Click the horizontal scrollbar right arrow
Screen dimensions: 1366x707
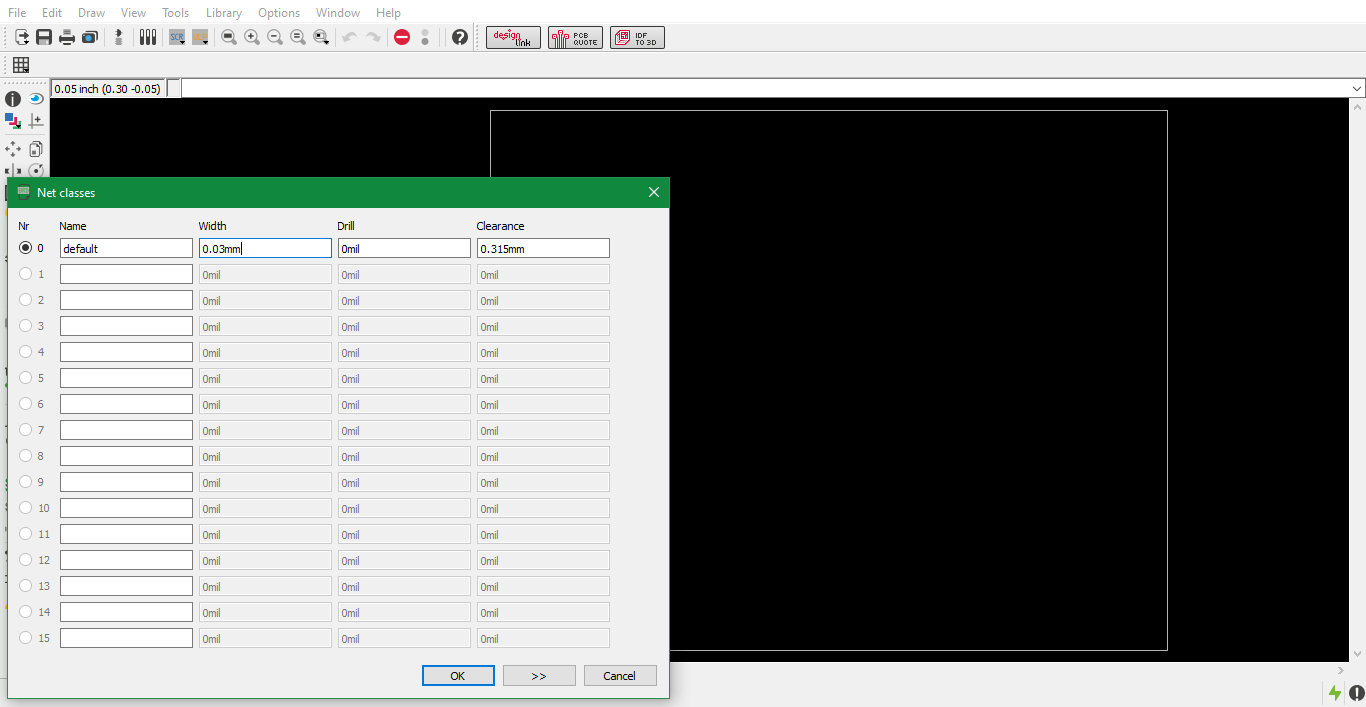[x=1341, y=671]
